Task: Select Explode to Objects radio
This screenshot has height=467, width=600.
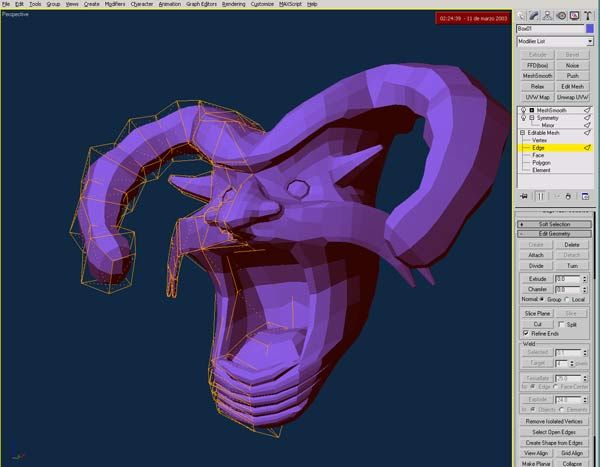Action: pyautogui.click(x=532, y=410)
